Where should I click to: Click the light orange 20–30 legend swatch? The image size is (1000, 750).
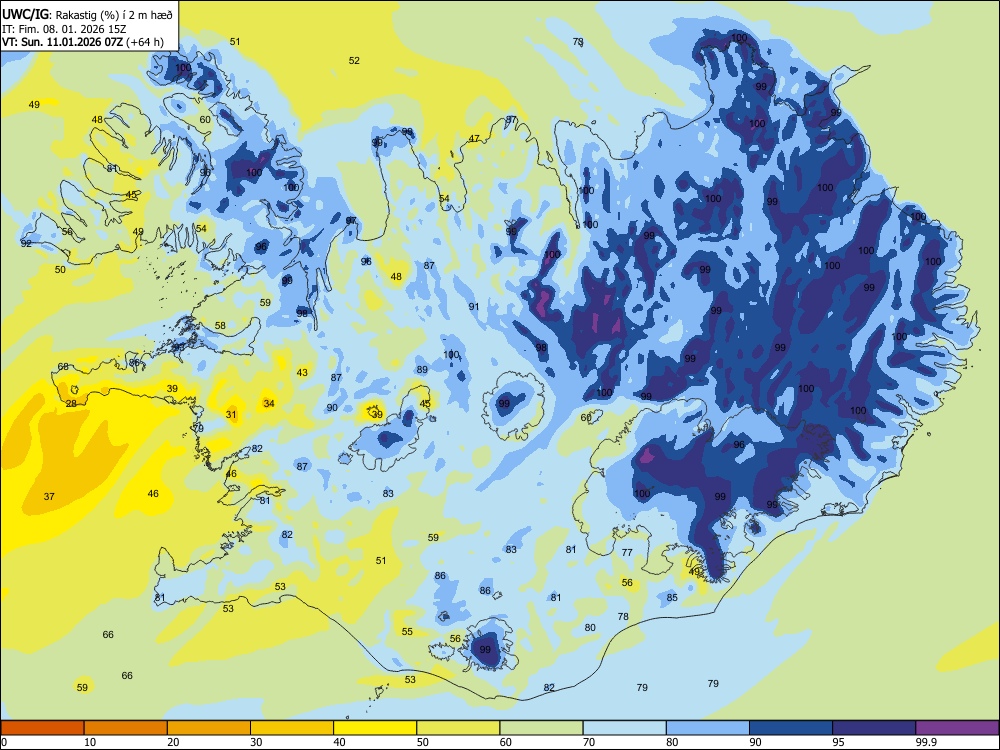pyautogui.click(x=209, y=728)
